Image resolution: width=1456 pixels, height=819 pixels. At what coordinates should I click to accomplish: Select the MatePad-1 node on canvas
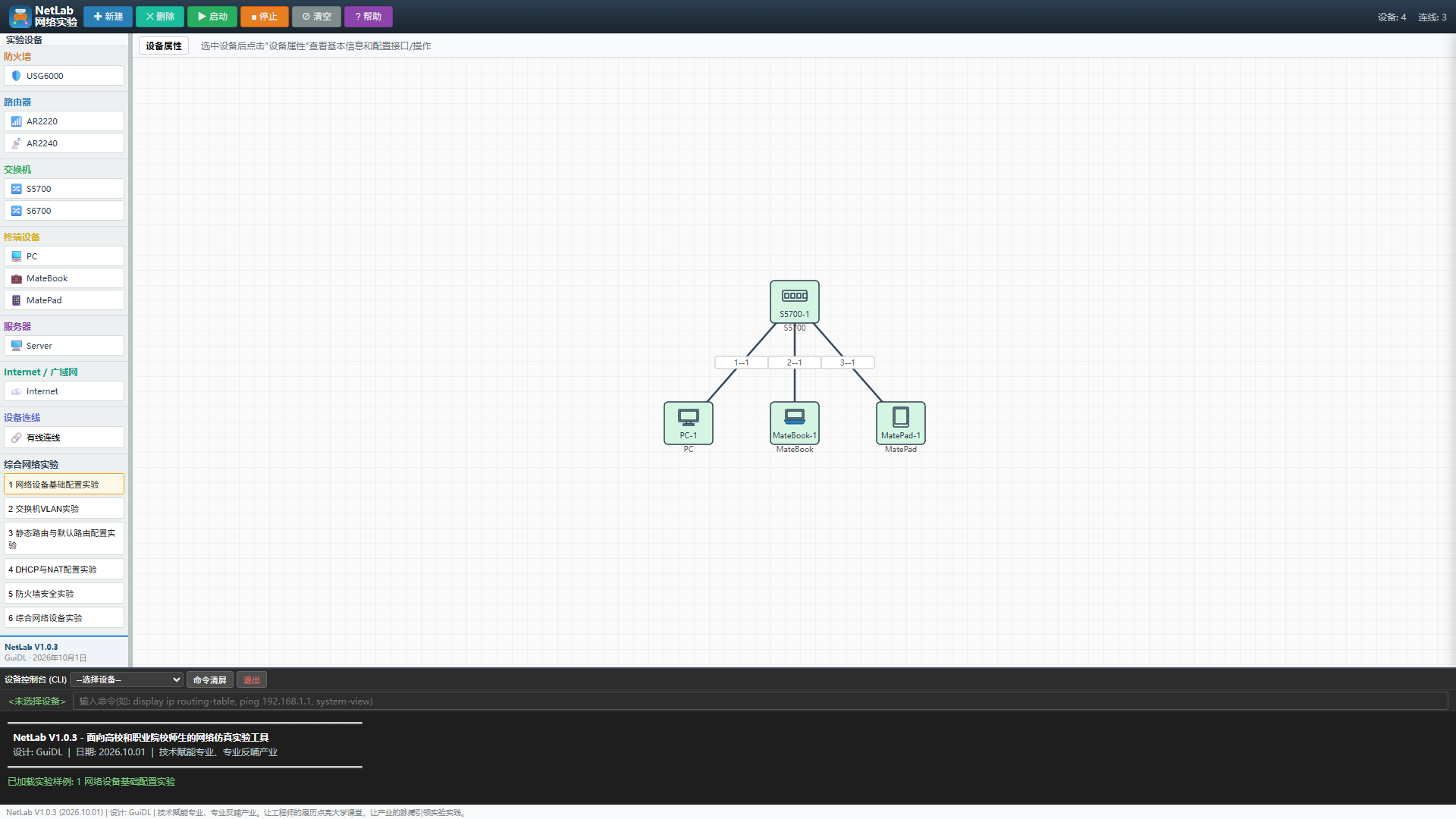[x=901, y=423]
